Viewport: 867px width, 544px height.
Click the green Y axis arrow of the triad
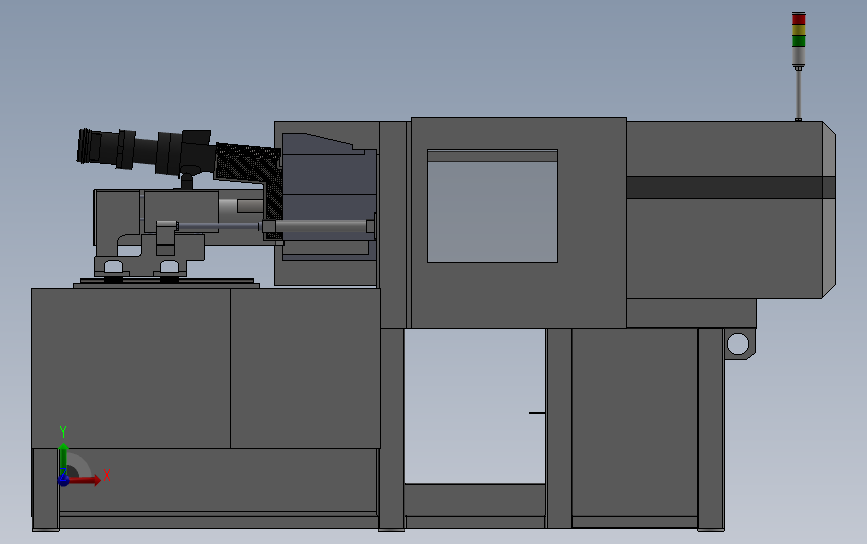pos(63,457)
